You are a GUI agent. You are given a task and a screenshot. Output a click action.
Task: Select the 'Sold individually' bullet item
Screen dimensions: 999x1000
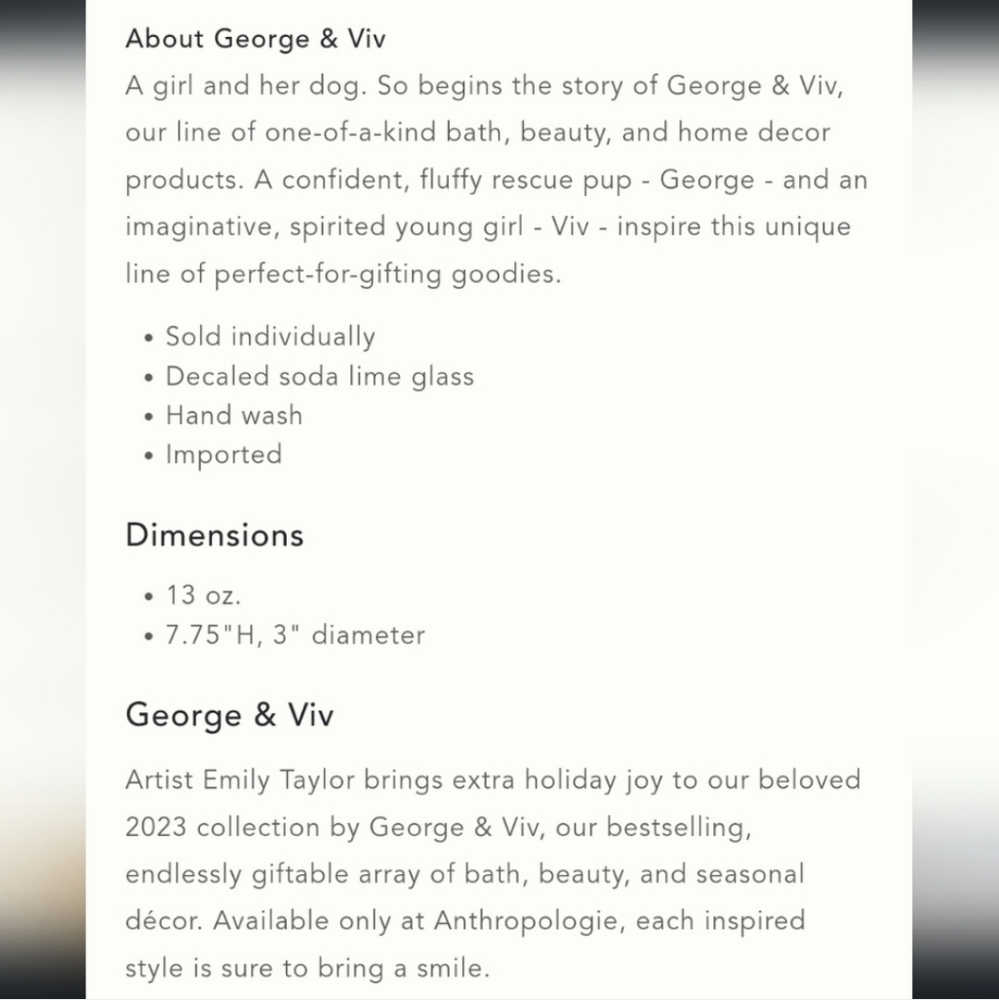270,336
